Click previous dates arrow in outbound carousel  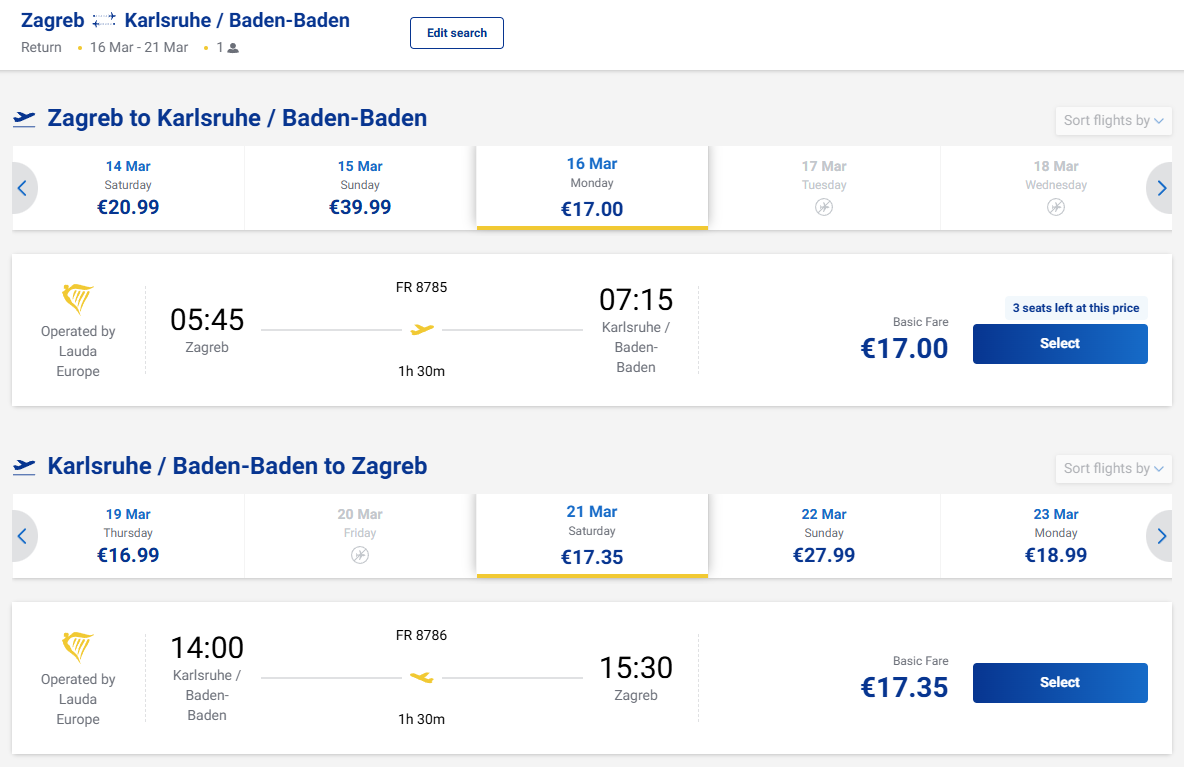pos(23,188)
